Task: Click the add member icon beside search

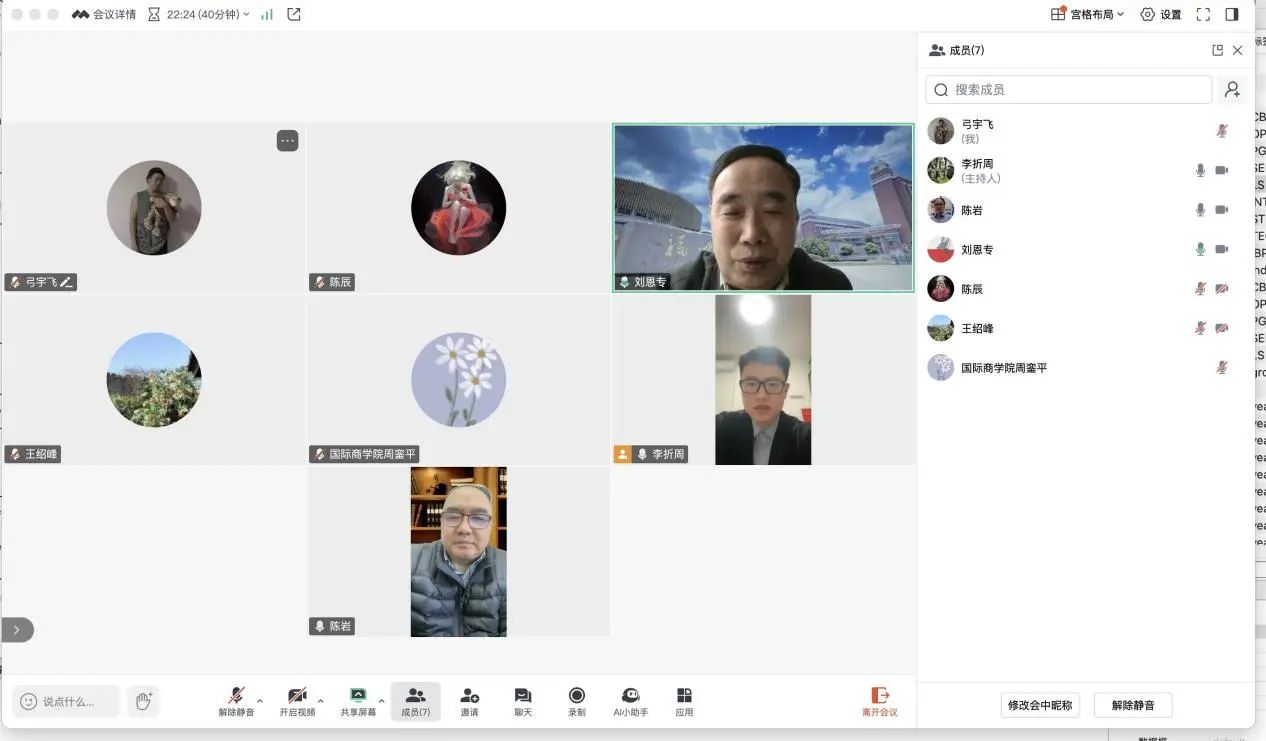Action: tap(1232, 89)
